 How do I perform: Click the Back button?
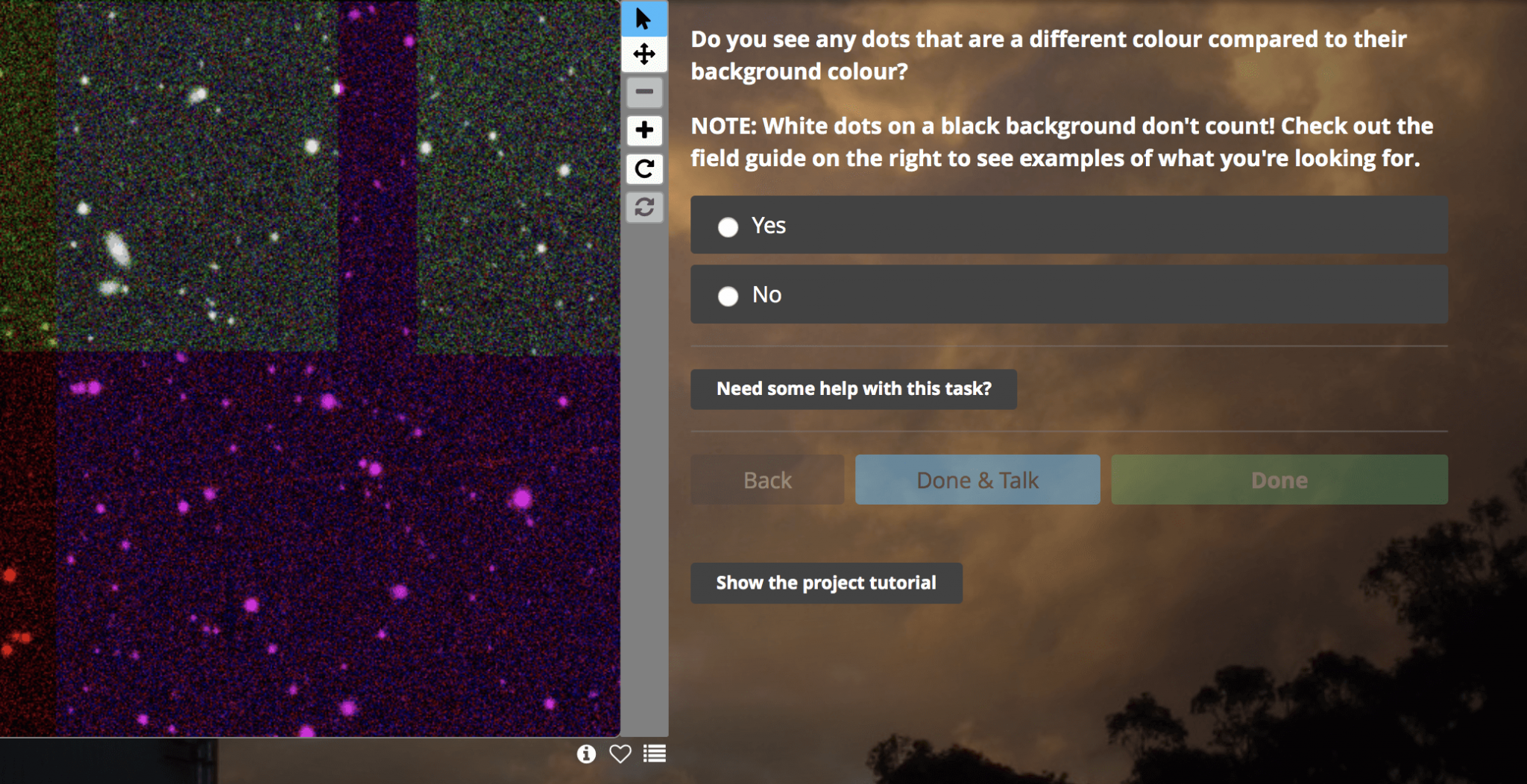coord(767,480)
